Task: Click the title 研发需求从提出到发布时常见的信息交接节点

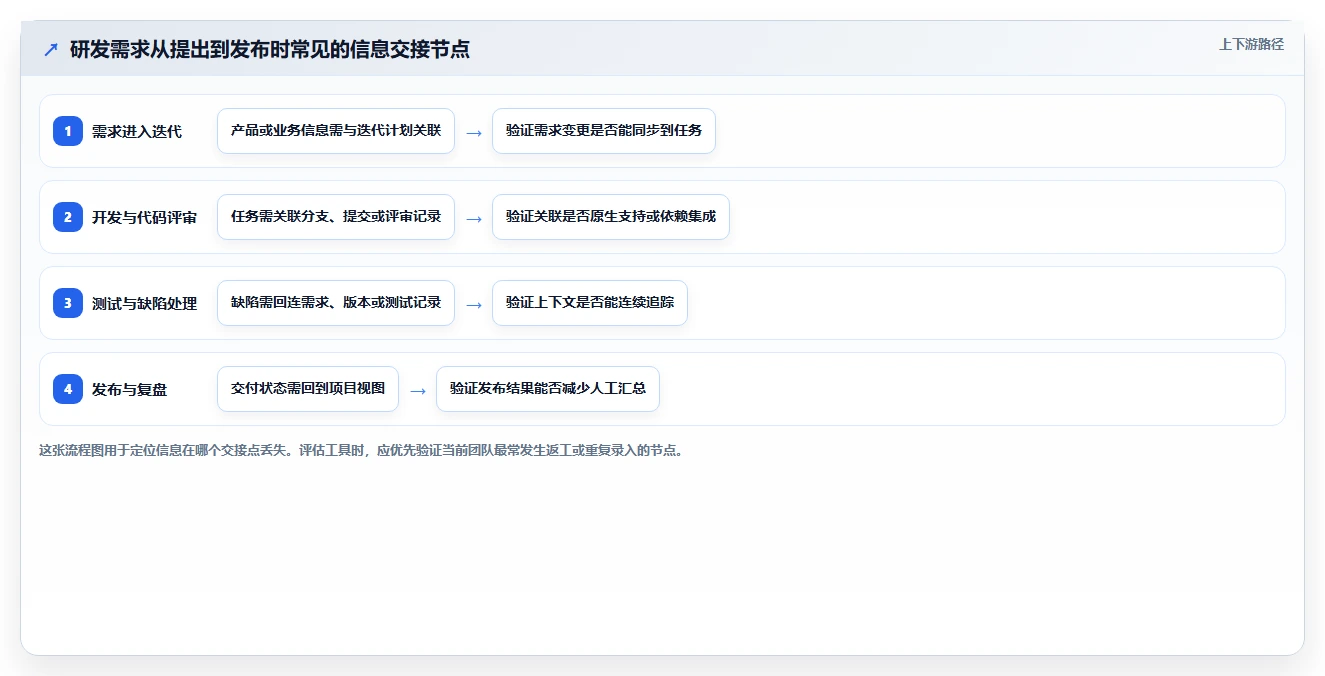Action: [270, 49]
